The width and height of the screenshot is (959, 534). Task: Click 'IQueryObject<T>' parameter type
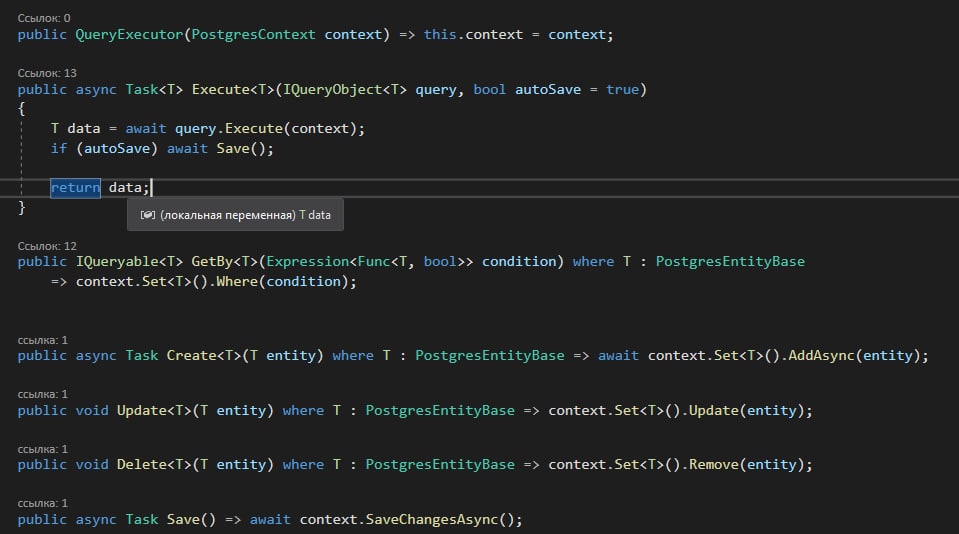click(344, 89)
